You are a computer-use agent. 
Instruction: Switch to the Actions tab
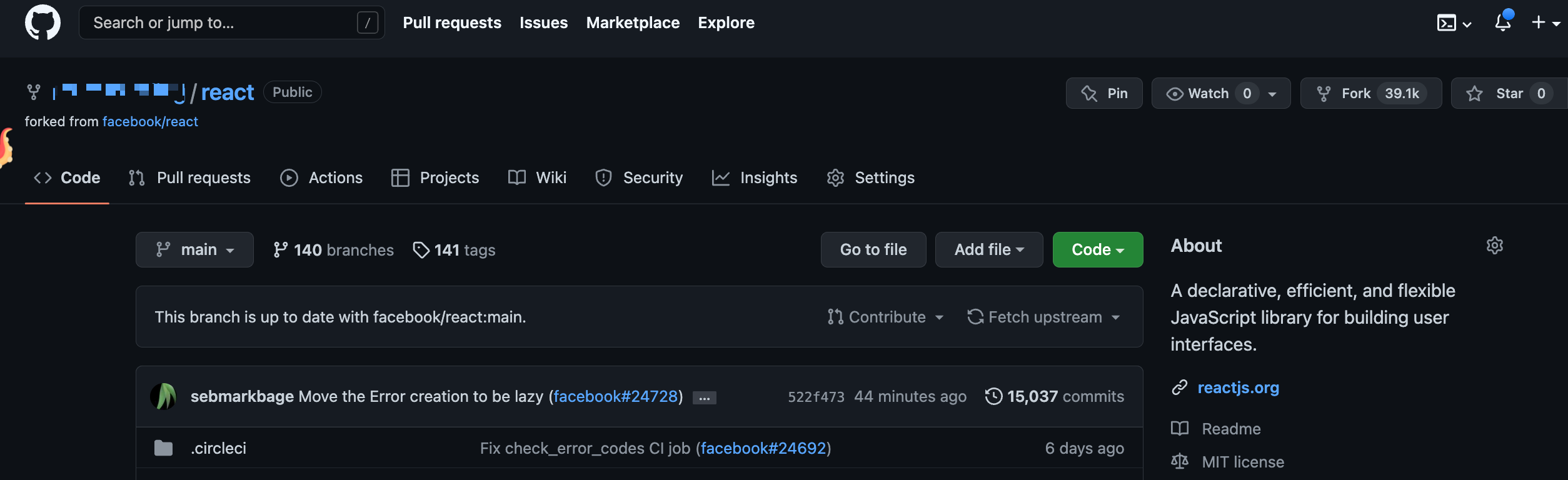321,177
